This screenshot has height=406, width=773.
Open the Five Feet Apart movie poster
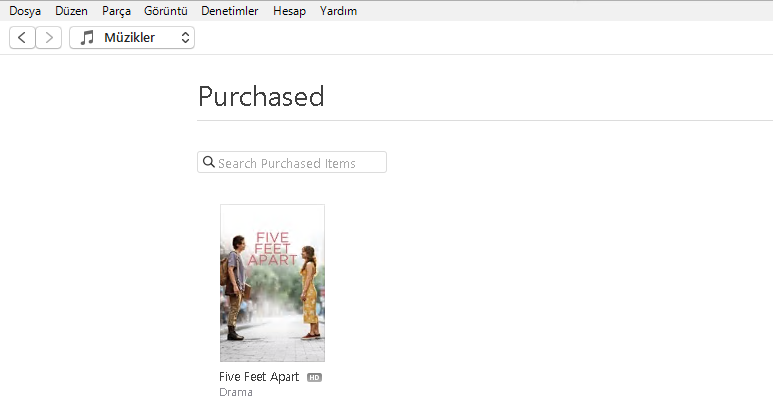click(273, 283)
